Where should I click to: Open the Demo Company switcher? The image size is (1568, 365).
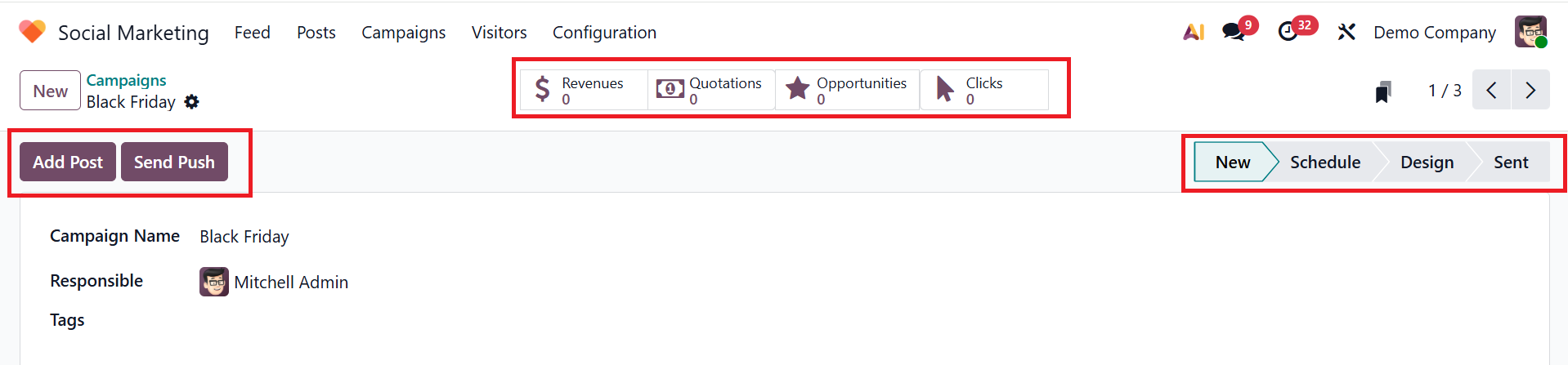1434,33
